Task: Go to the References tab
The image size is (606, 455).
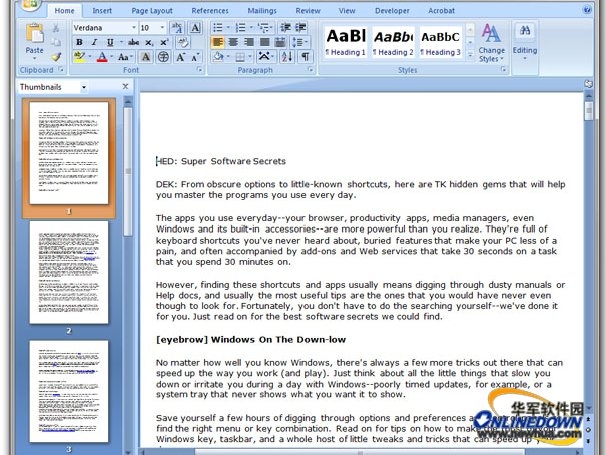Action: click(x=210, y=11)
